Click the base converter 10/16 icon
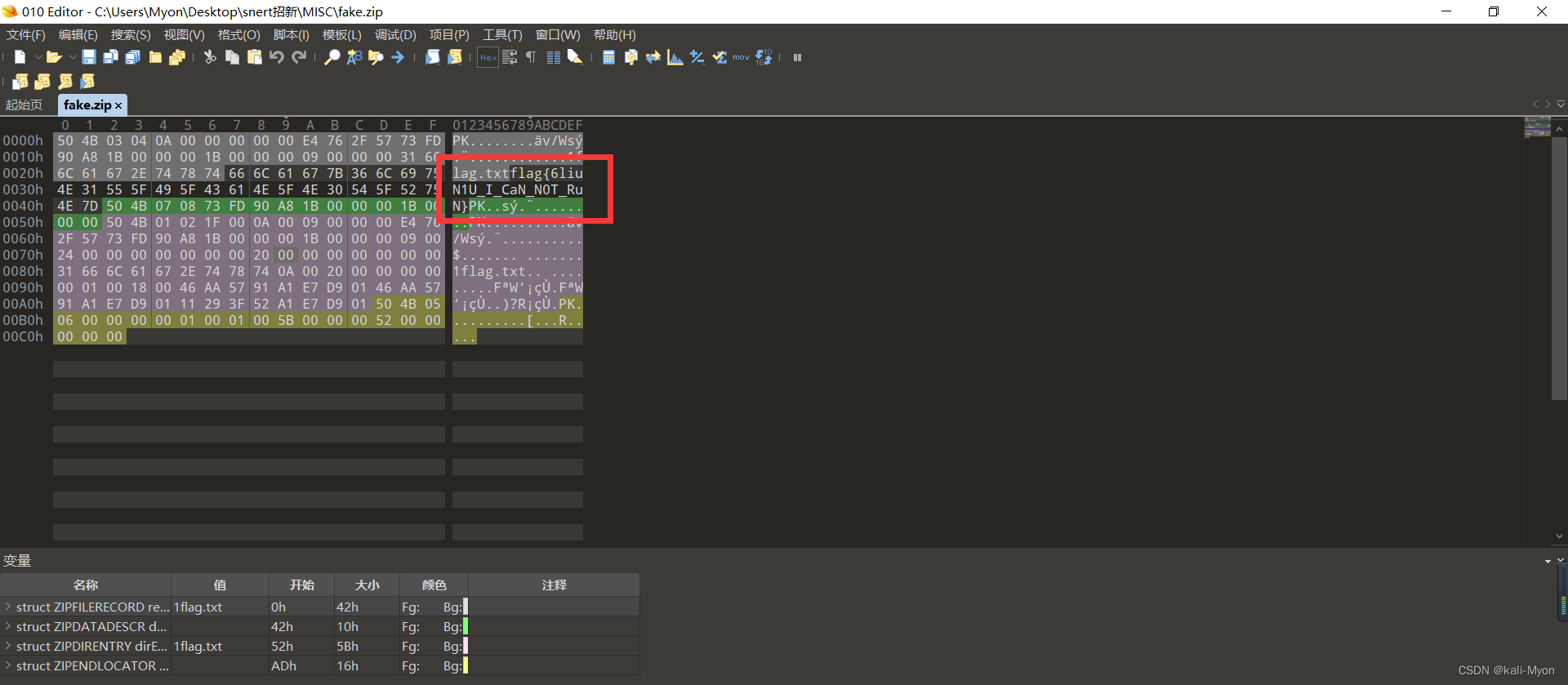This screenshot has width=1568, height=685. pyautogui.click(x=764, y=57)
